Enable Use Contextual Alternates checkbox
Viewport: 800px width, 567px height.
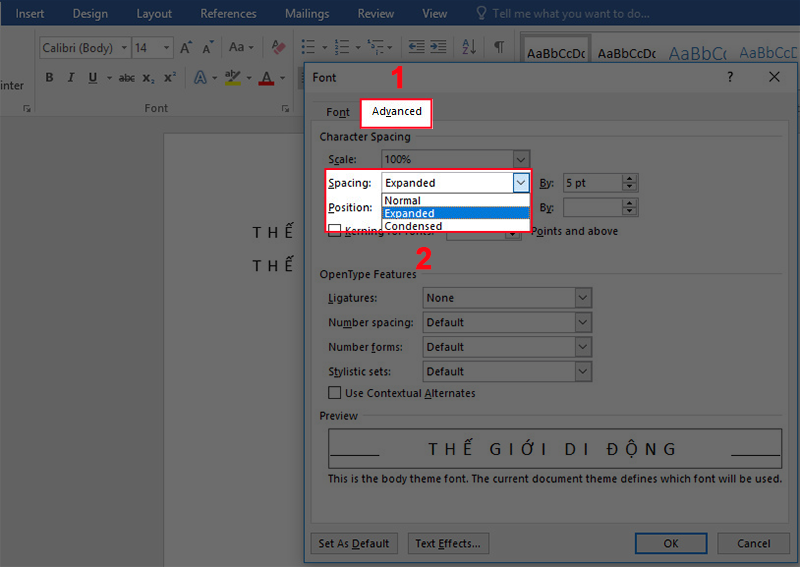pyautogui.click(x=334, y=392)
